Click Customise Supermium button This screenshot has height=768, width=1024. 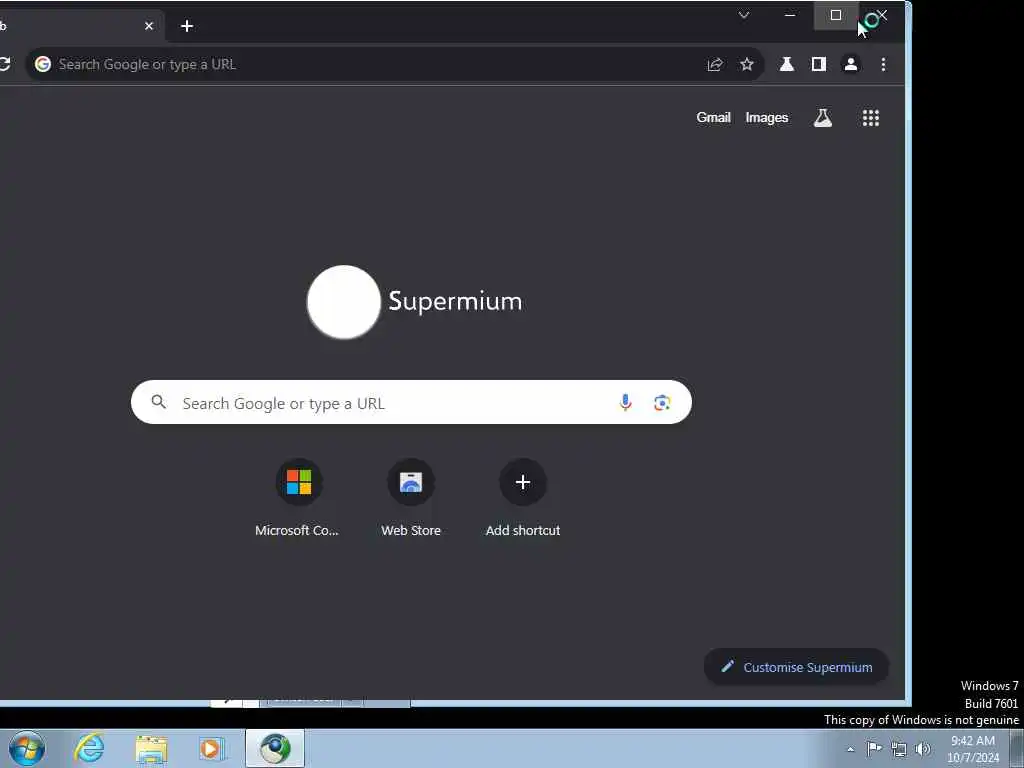pyautogui.click(x=796, y=667)
